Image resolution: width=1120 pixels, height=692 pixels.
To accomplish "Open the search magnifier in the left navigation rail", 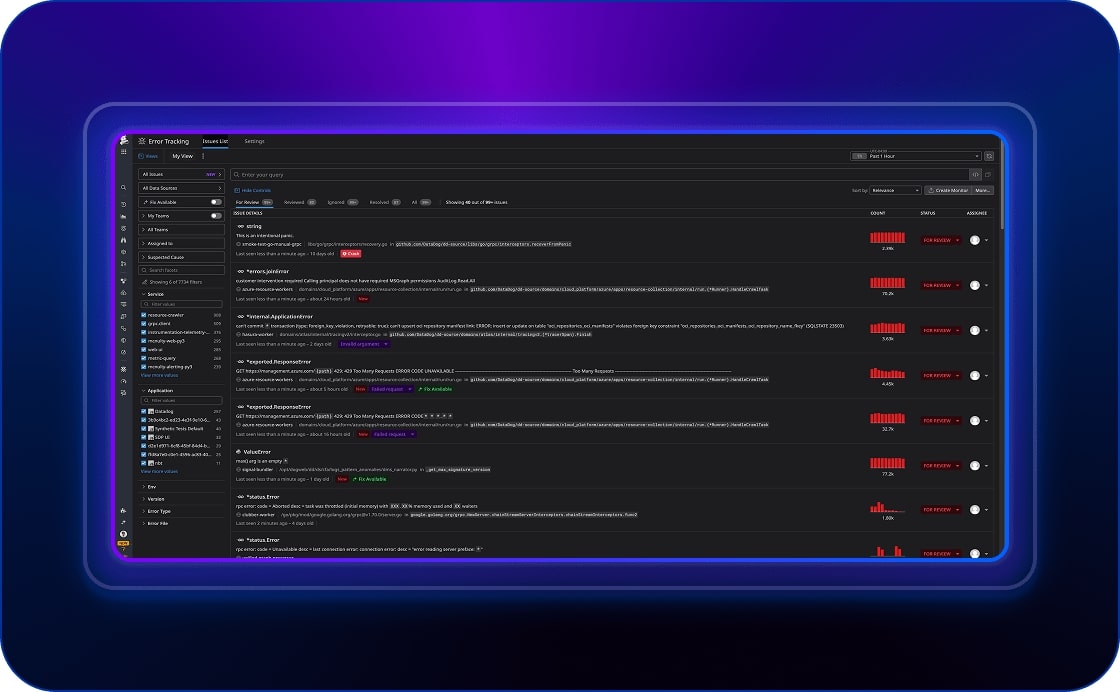I will tap(123, 188).
